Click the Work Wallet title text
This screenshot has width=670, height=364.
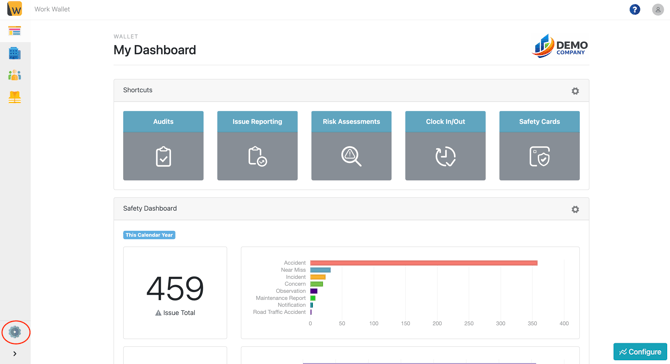pyautogui.click(x=52, y=9)
